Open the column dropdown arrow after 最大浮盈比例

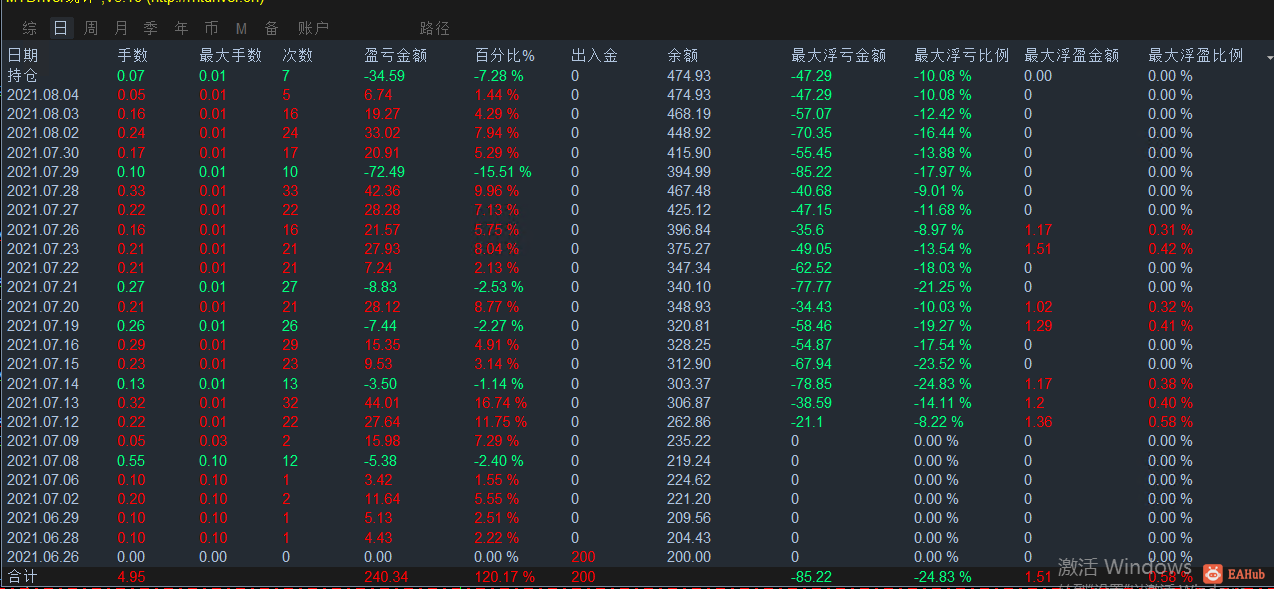click(1268, 58)
